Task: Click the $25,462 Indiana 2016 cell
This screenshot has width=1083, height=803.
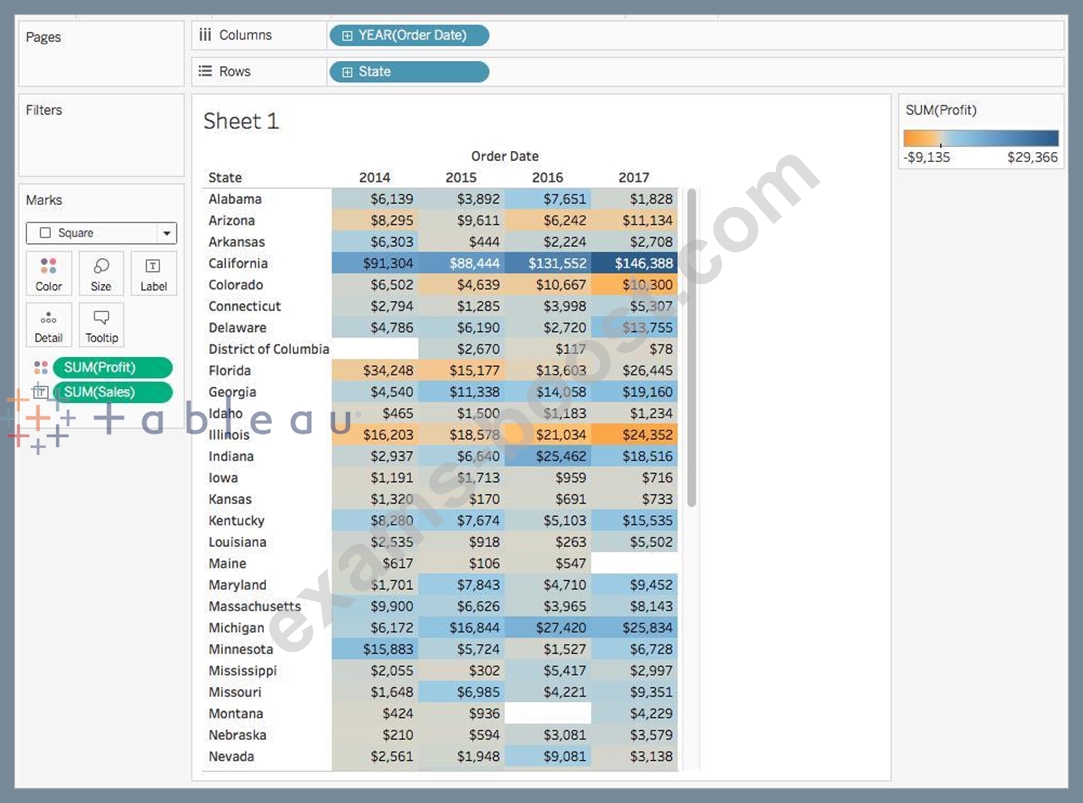Action: 548,456
